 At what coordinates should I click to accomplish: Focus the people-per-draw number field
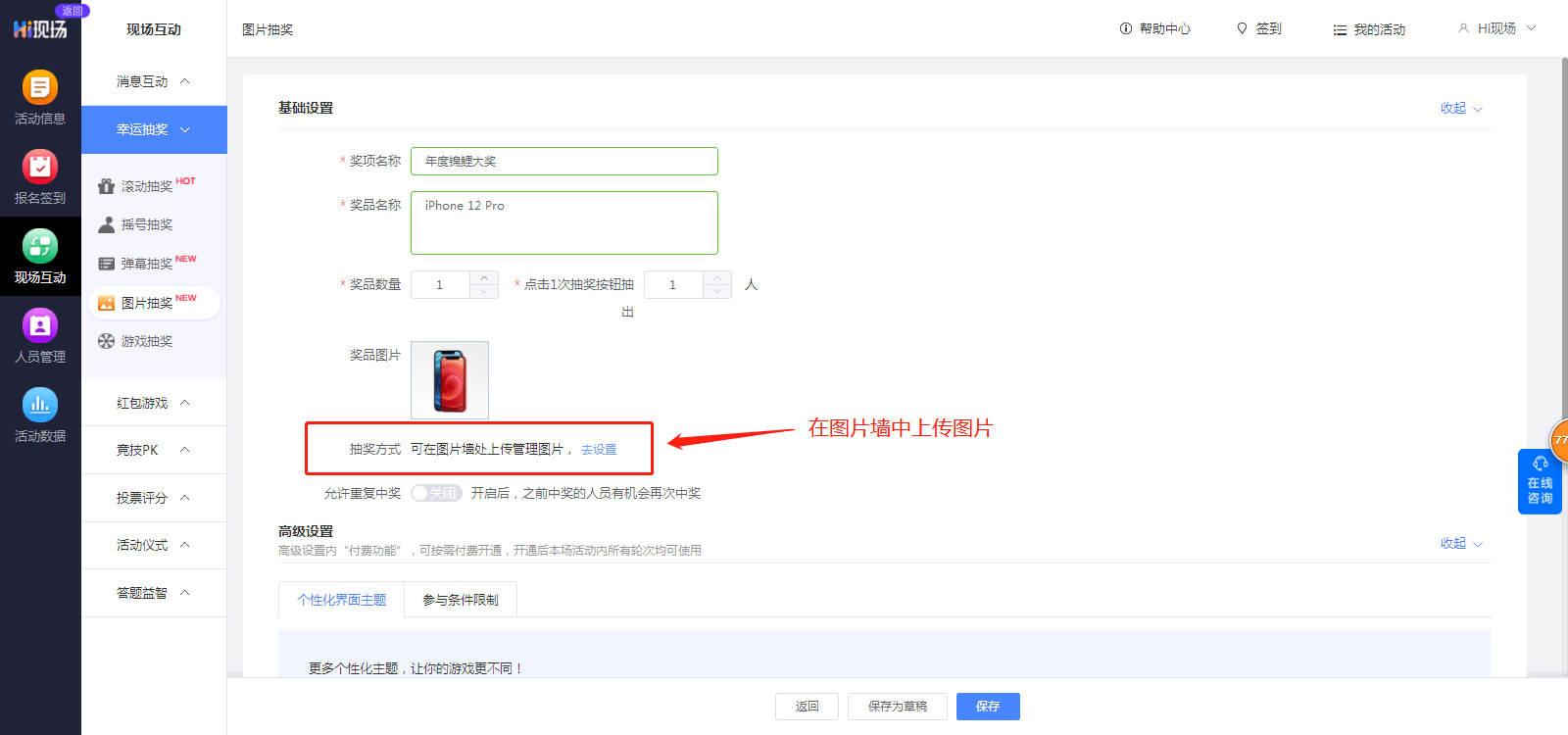click(x=674, y=284)
